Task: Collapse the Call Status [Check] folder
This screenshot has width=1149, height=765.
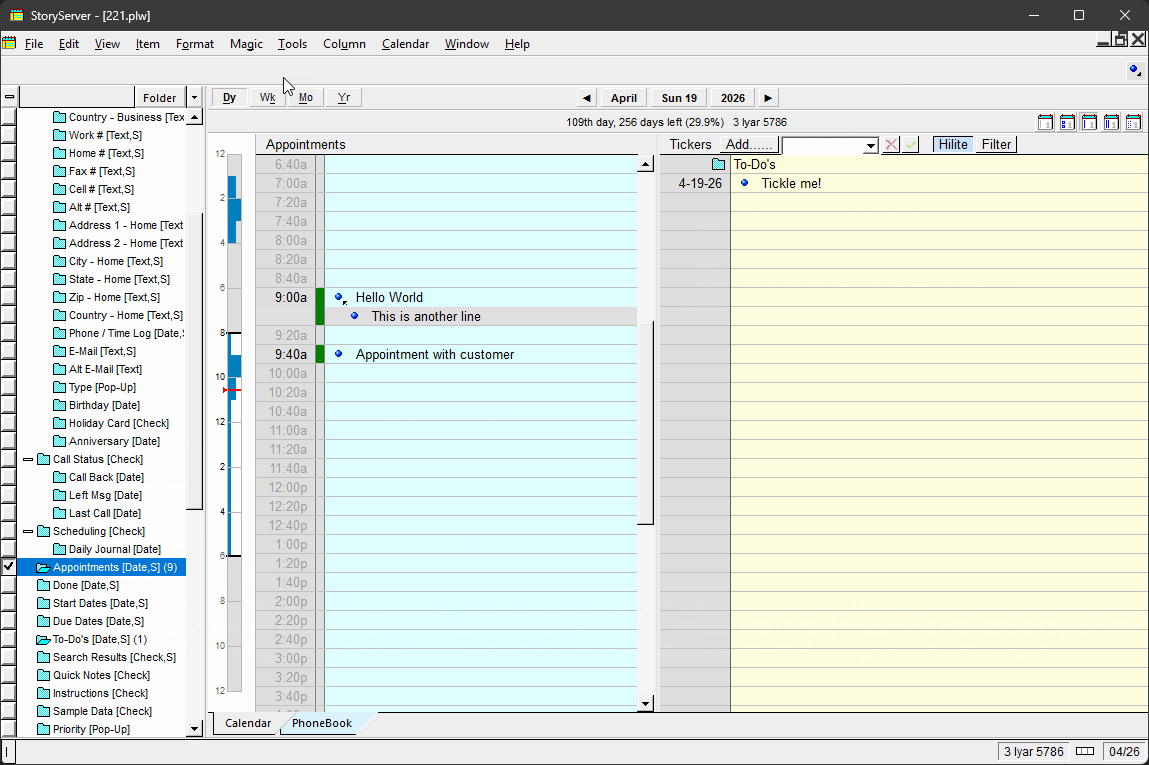Action: point(28,459)
